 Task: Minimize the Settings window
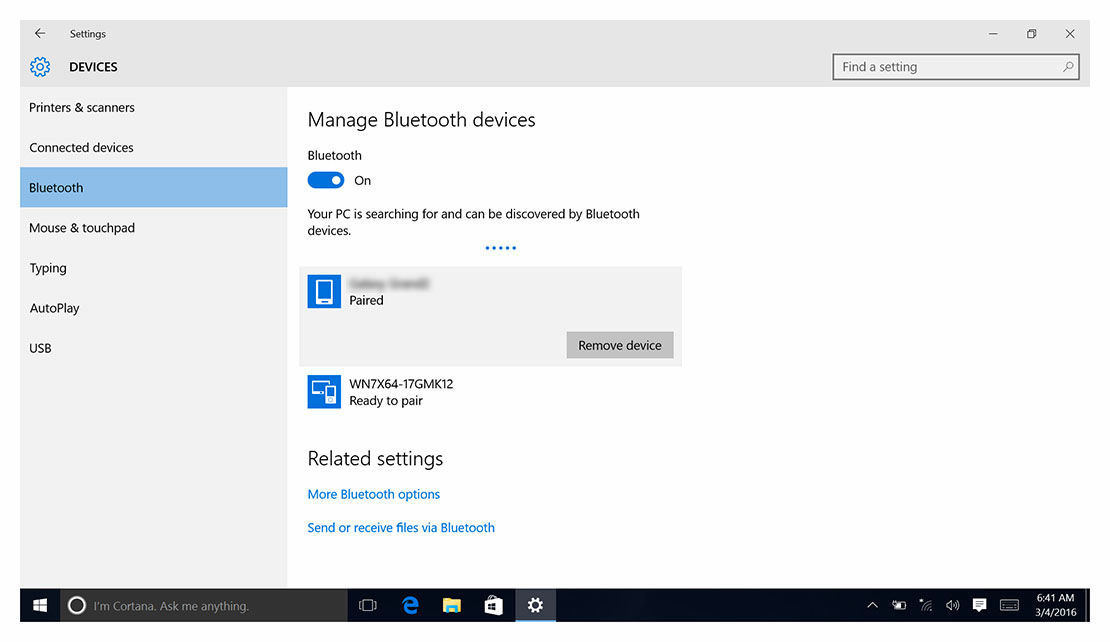(993, 33)
